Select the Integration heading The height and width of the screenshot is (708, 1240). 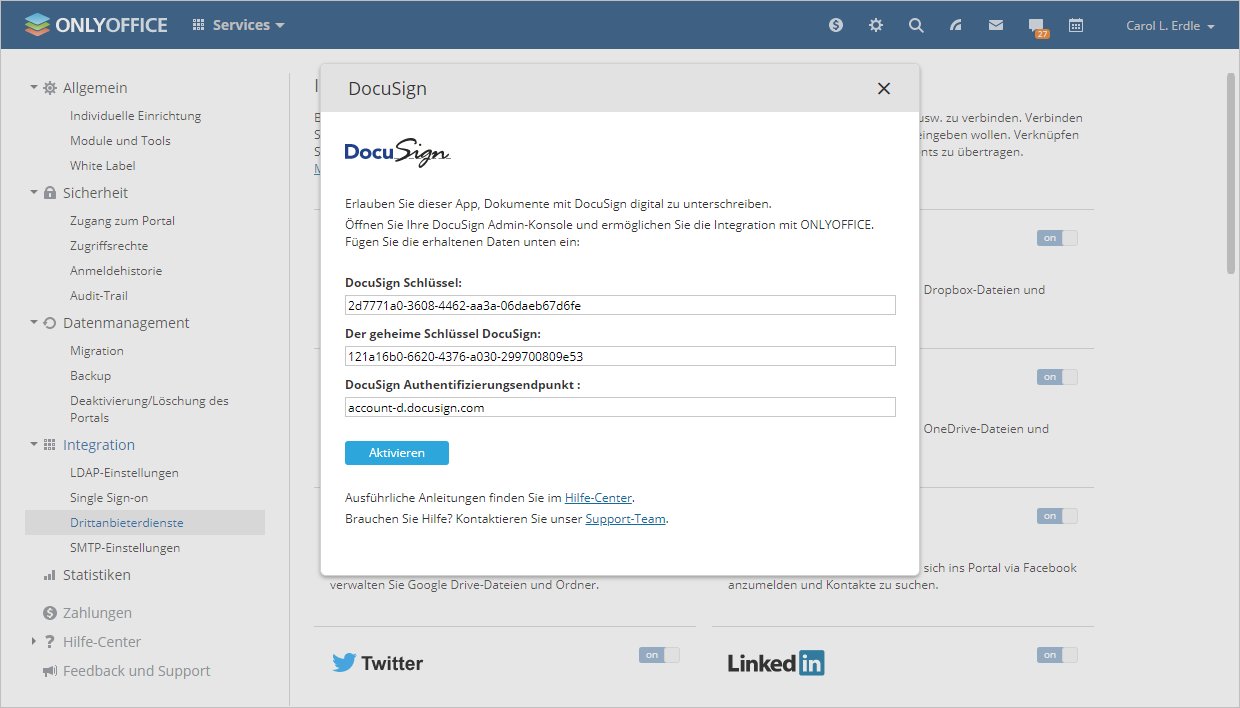click(x=99, y=445)
